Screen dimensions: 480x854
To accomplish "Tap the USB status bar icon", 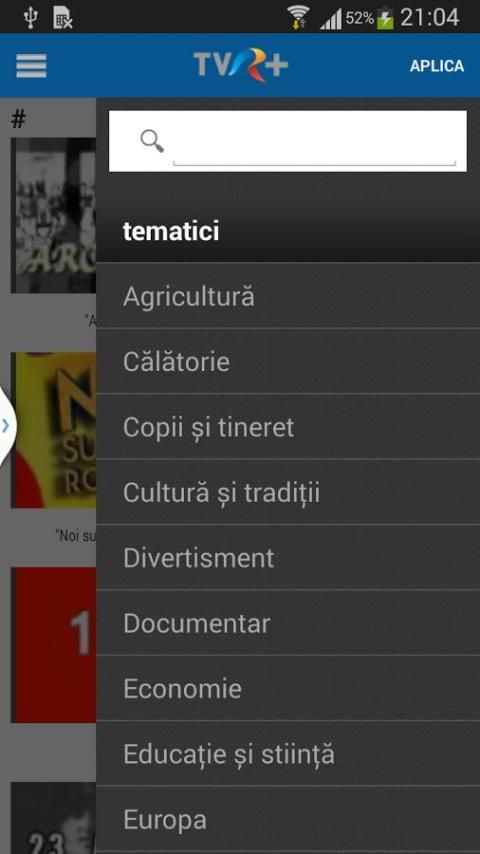I will [31, 18].
